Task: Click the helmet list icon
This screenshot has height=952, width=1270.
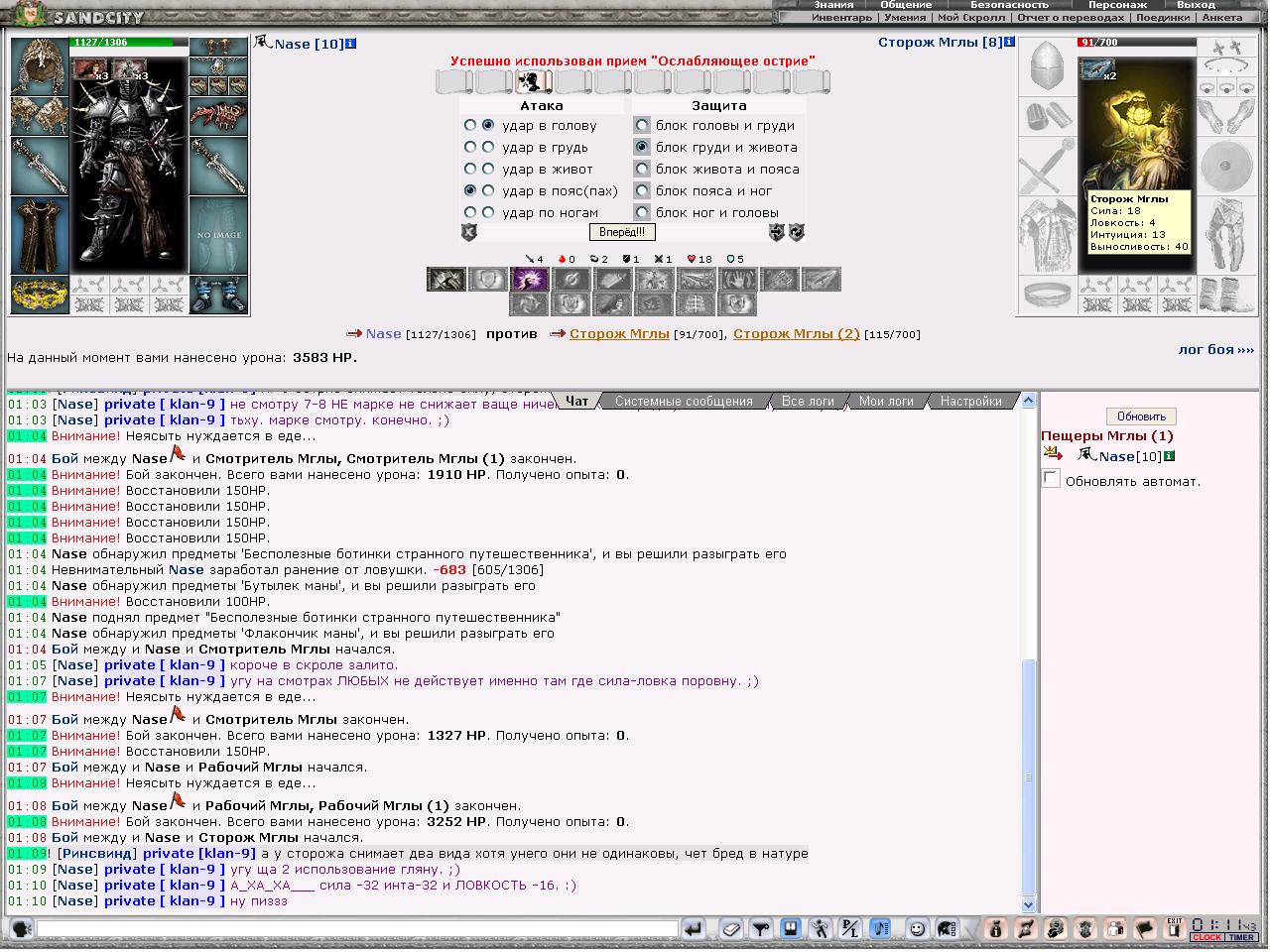Action: [x=949, y=929]
